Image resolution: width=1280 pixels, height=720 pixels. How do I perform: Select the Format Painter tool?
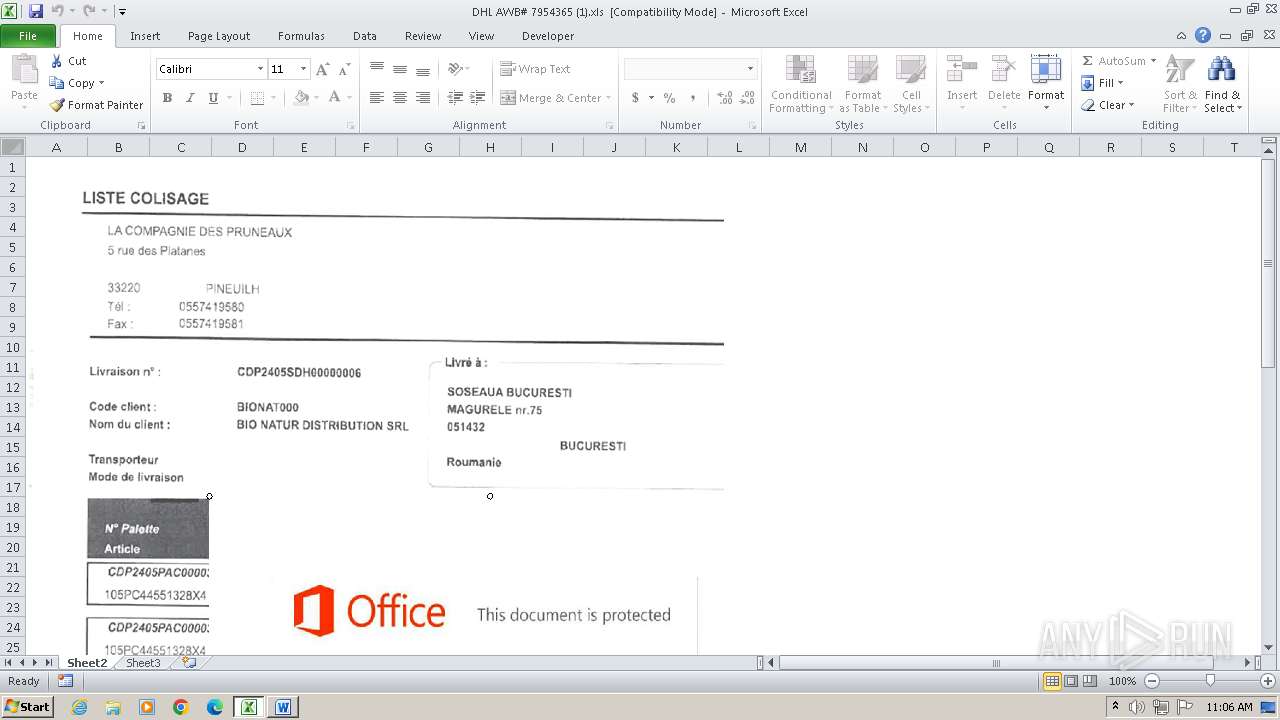point(97,105)
